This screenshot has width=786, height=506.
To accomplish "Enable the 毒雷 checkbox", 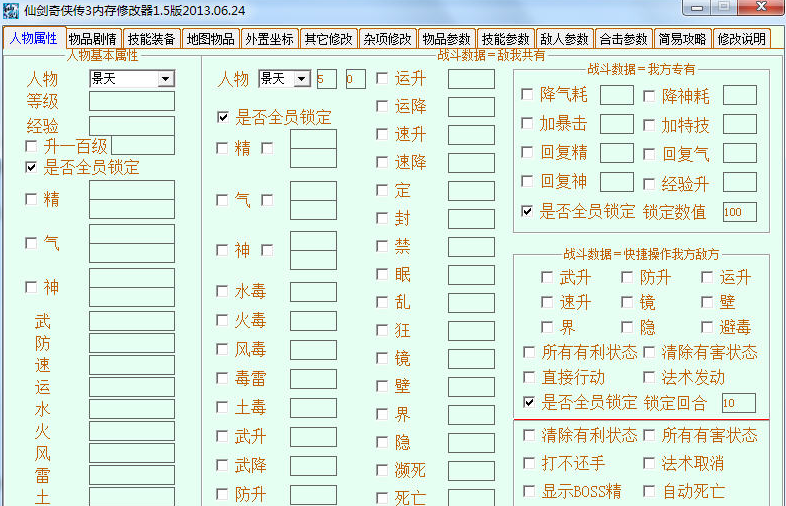I will (222, 378).
